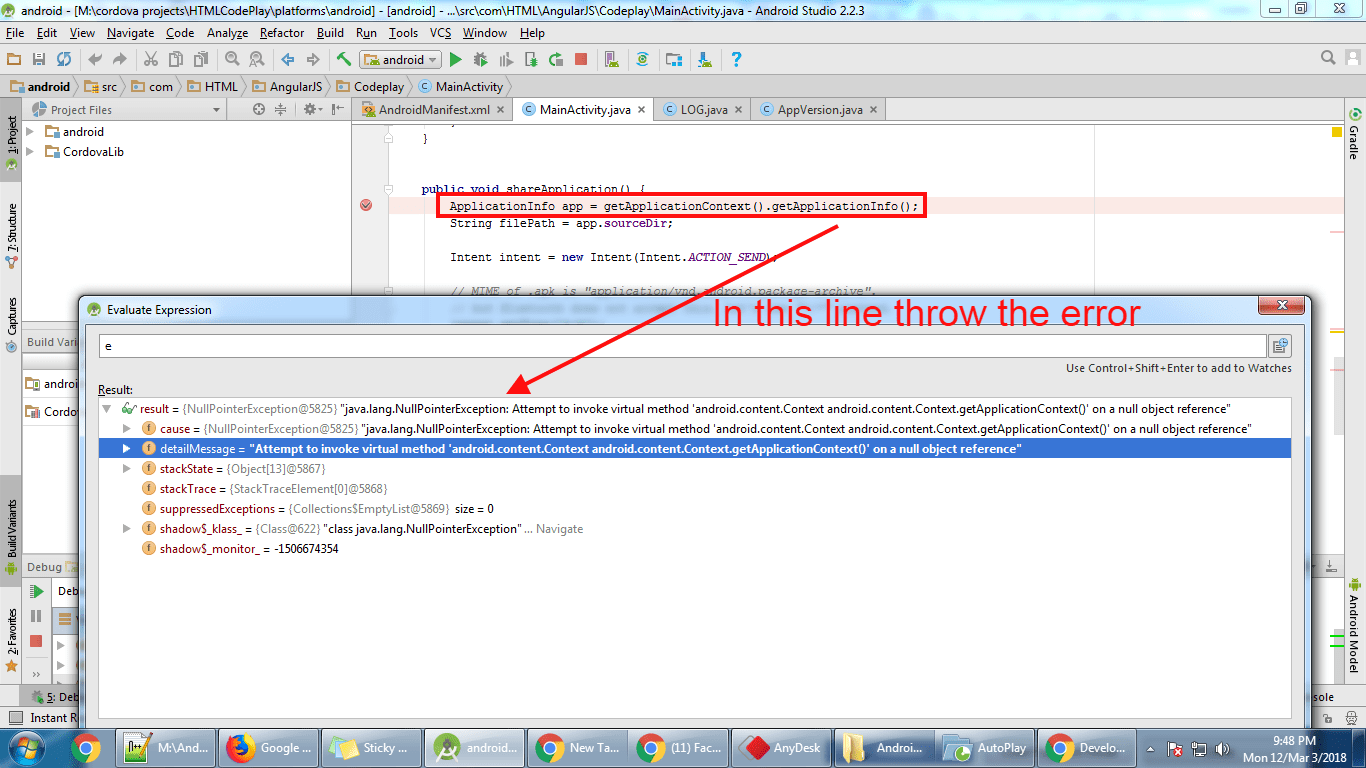Click the Replace toolbar icon
The image size is (1366, 768).
tap(256, 59)
